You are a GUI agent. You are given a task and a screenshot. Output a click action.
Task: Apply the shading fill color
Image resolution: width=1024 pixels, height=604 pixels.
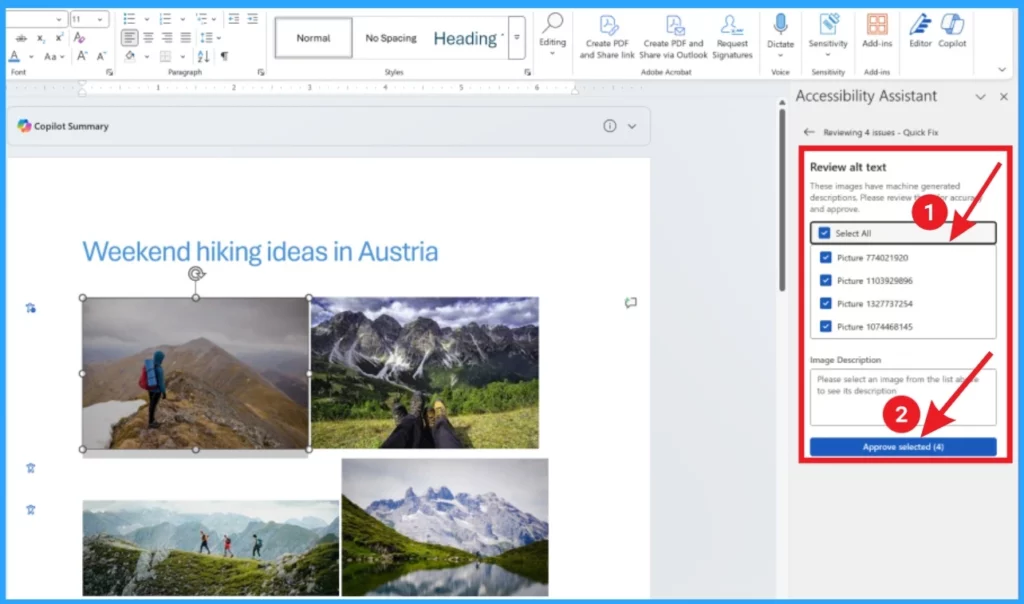(130, 57)
